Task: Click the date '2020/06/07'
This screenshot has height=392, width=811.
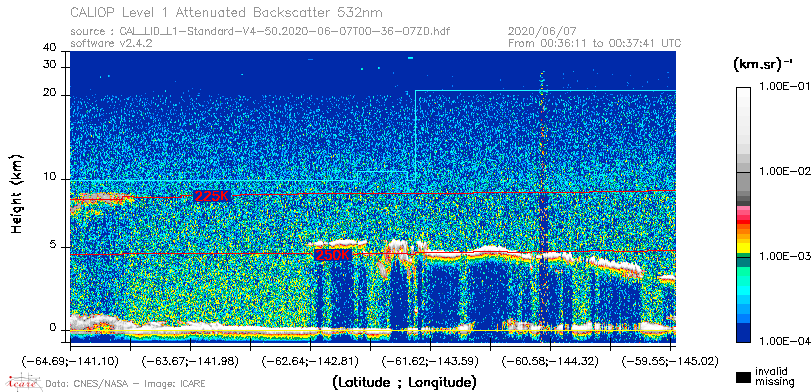Action: click(x=542, y=32)
